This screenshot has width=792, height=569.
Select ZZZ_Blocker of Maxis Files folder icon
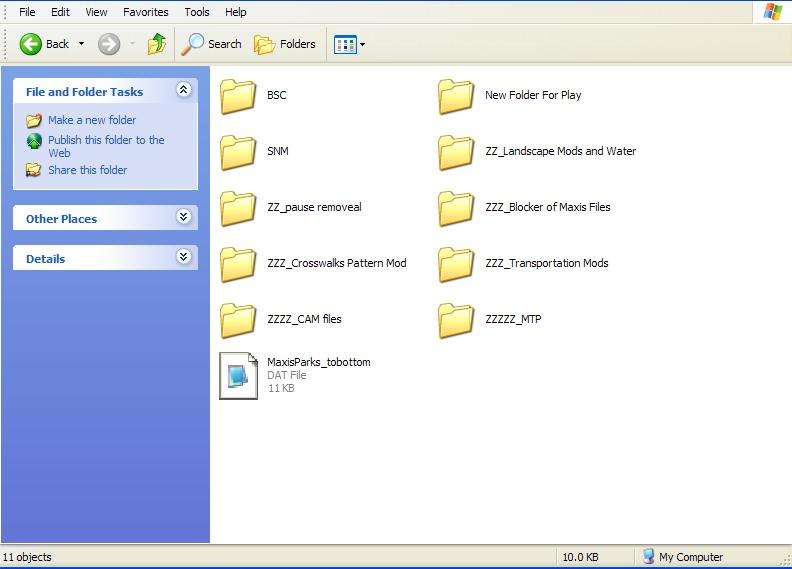point(456,208)
